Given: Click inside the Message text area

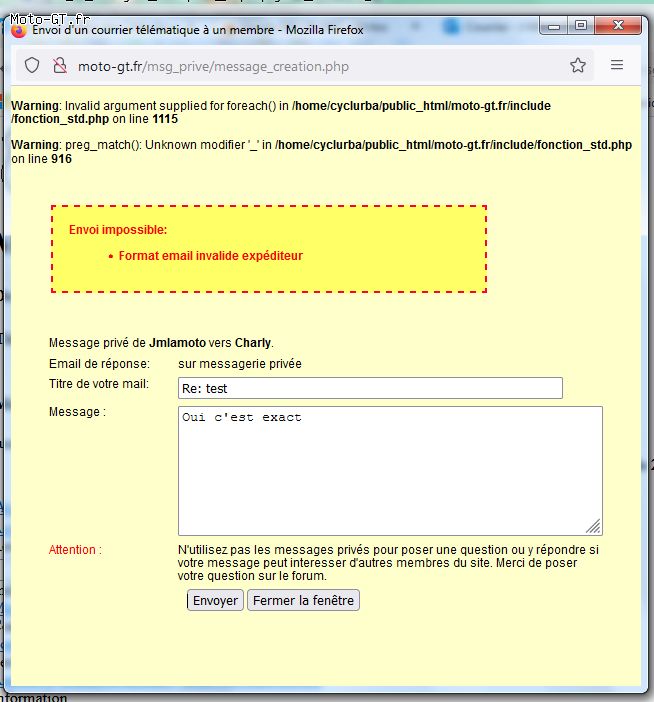Looking at the screenshot, I should (390, 471).
